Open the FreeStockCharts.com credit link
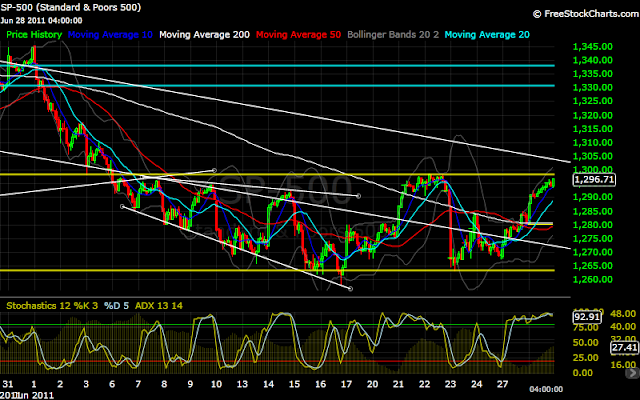640x400 pixels. click(586, 14)
